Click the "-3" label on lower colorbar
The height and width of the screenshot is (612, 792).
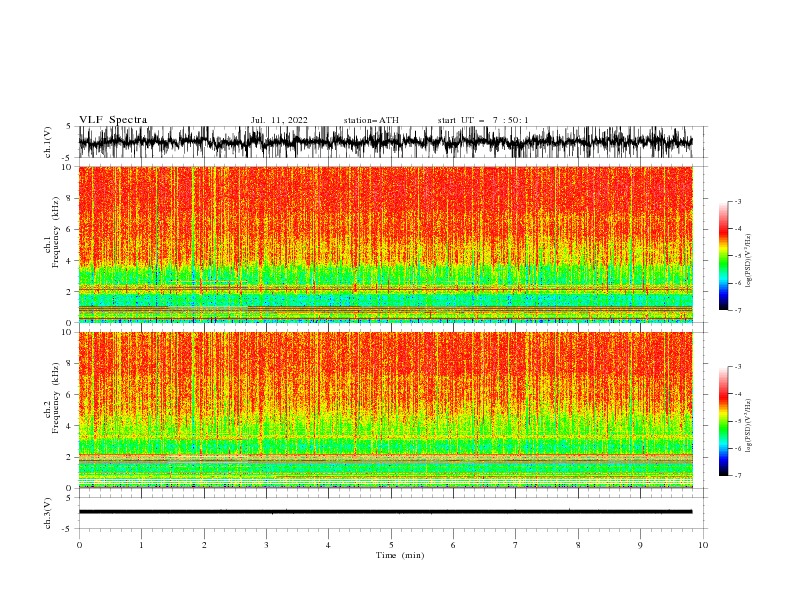[x=738, y=367]
